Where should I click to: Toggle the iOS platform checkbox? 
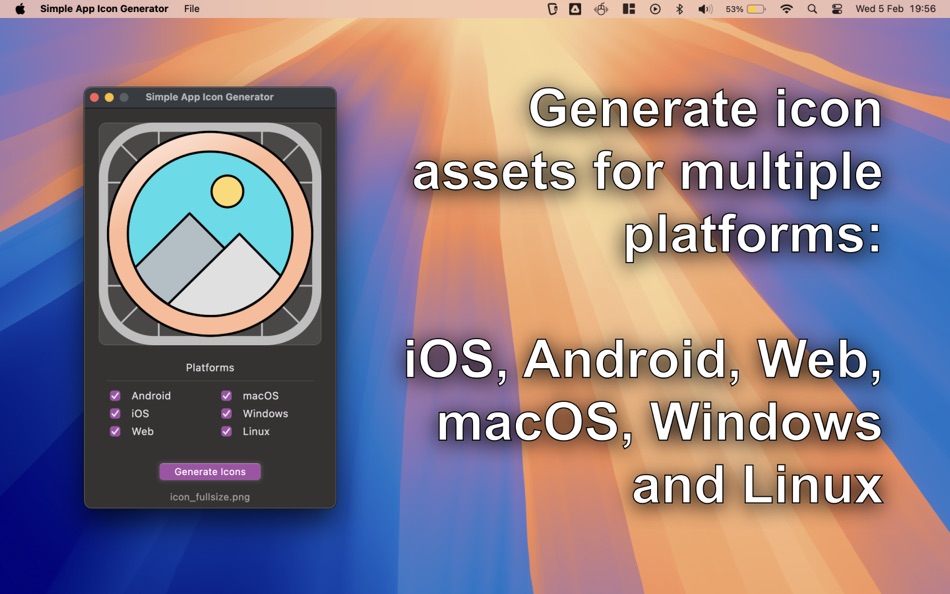[x=115, y=413]
